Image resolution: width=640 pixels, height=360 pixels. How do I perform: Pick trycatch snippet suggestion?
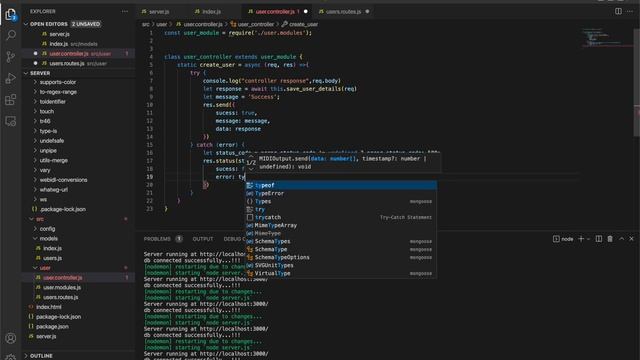point(341,218)
